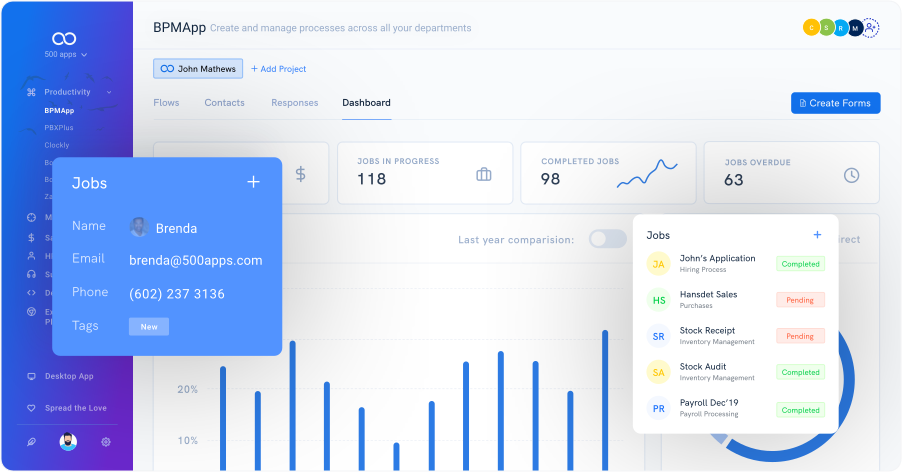Image resolution: width=902 pixels, height=472 pixels.
Task: Click the headphones icon in sidebar
Action: coord(32,274)
